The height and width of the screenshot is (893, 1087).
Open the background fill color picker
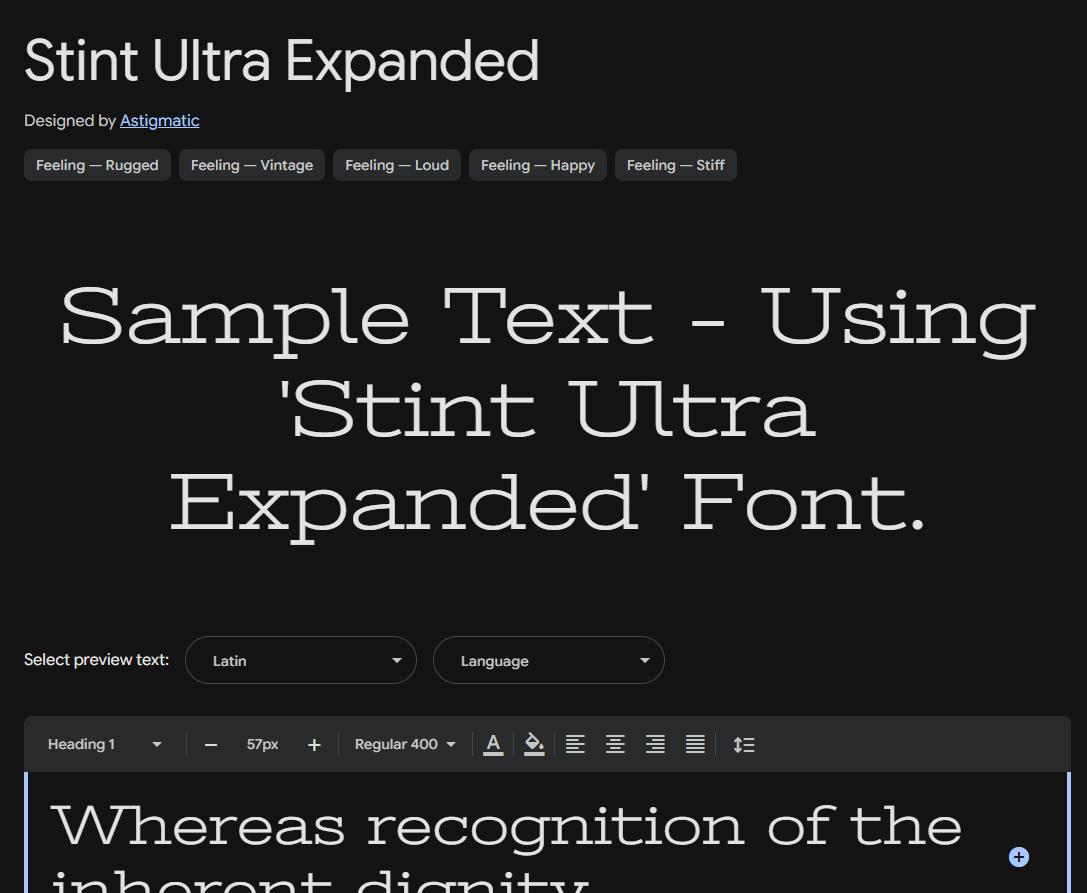click(534, 745)
